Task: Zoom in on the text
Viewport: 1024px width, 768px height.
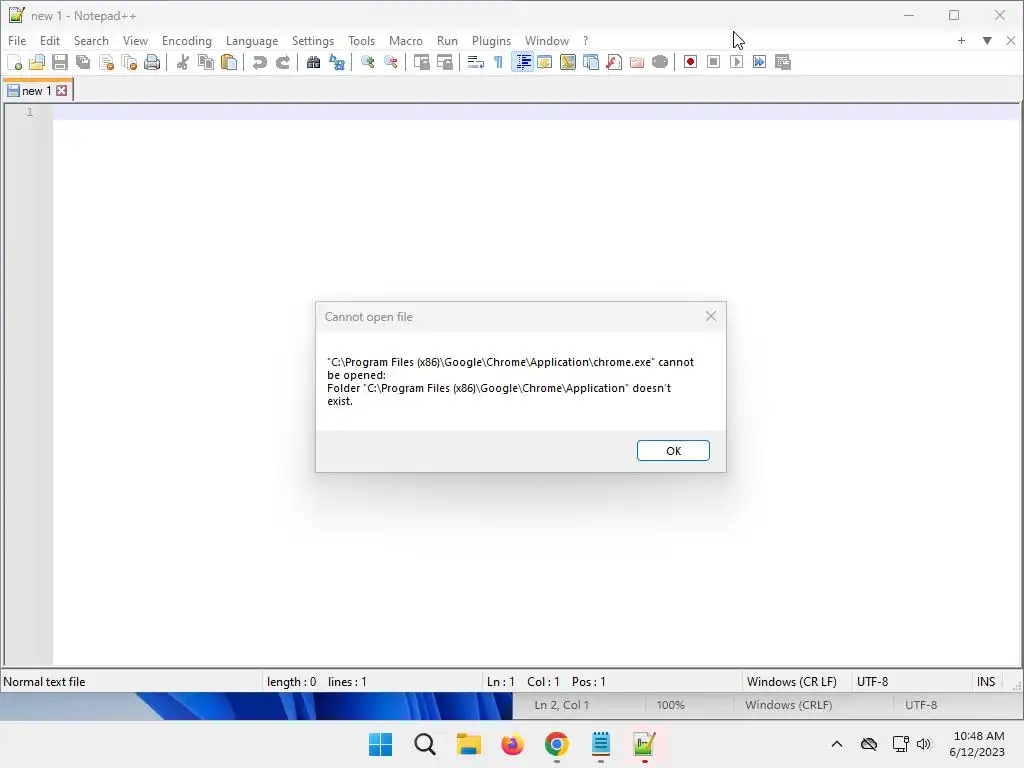Action: coord(368,62)
